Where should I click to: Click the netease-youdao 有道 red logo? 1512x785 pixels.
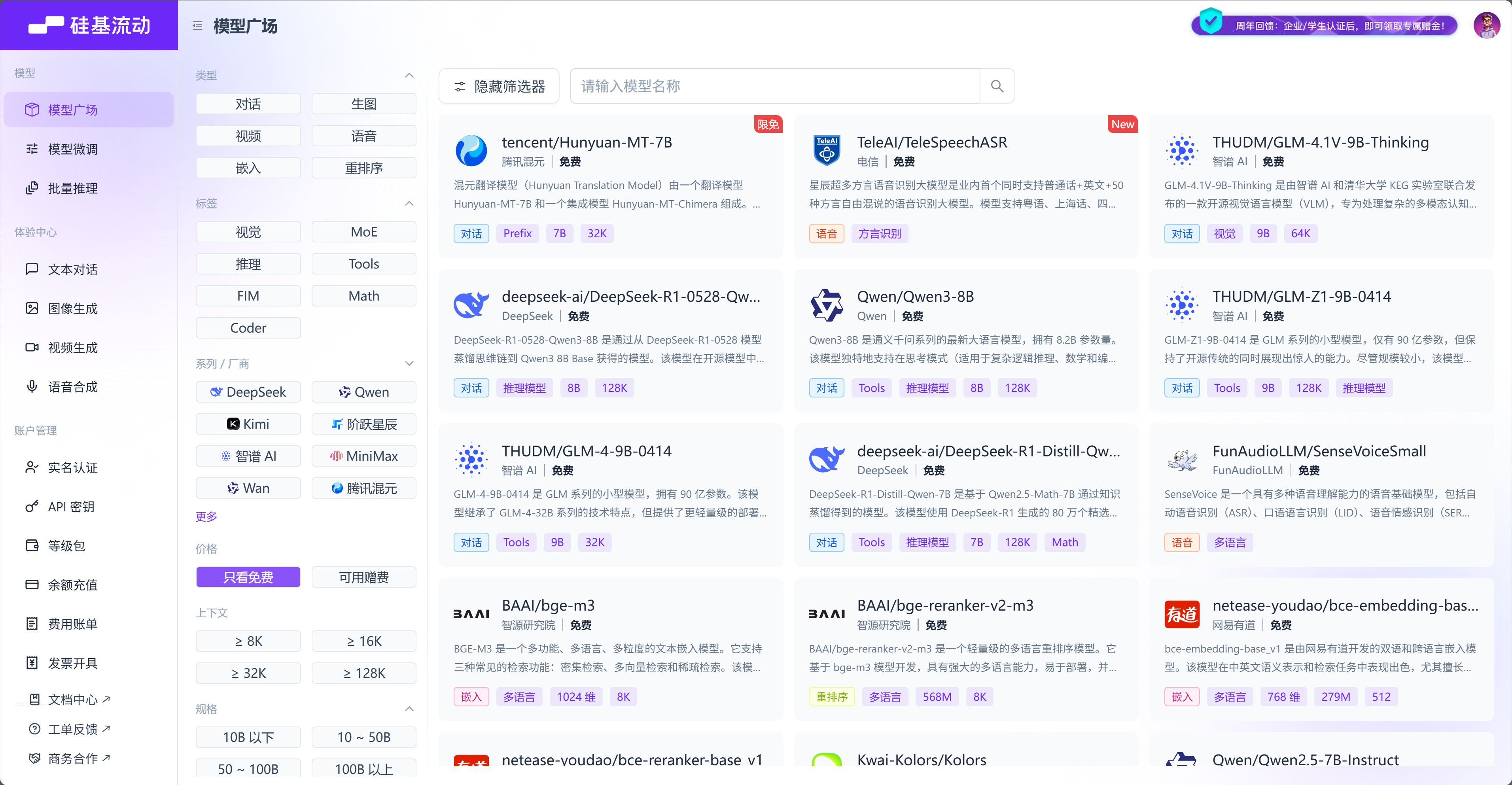point(1181,614)
